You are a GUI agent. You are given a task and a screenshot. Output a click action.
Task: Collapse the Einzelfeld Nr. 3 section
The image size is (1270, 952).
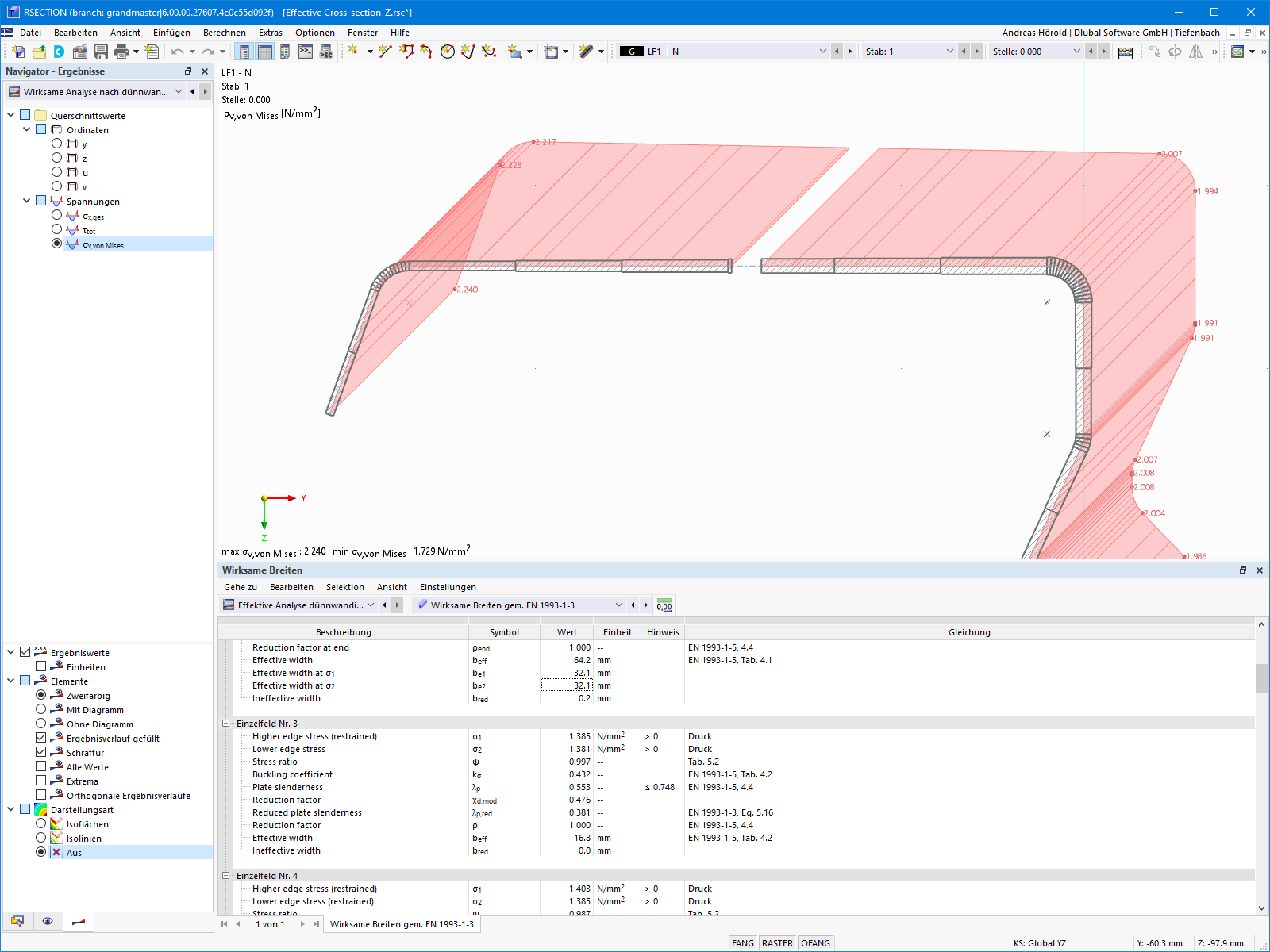click(226, 724)
